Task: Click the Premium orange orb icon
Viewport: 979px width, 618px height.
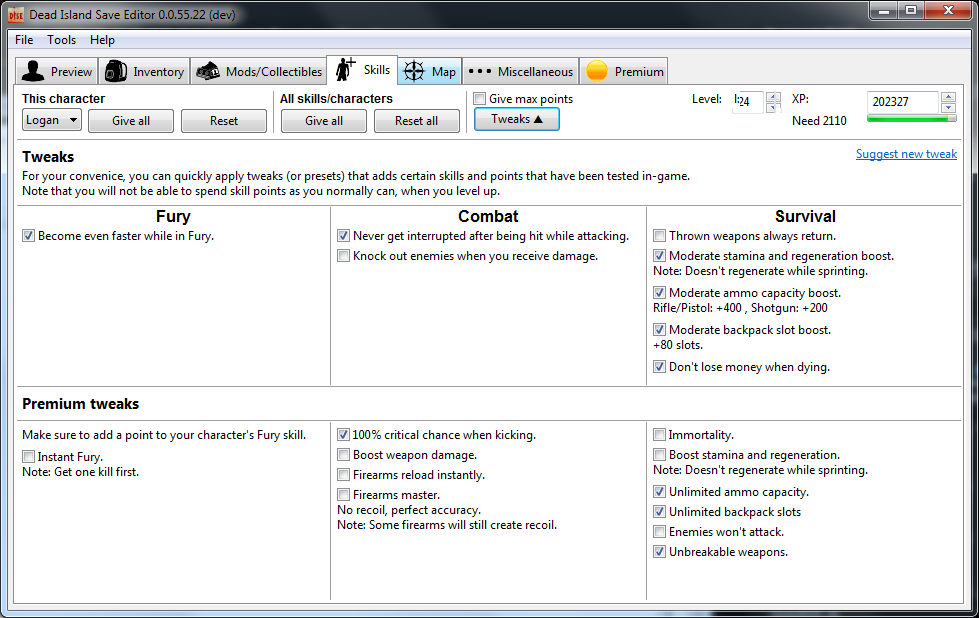Action: pyautogui.click(x=597, y=71)
